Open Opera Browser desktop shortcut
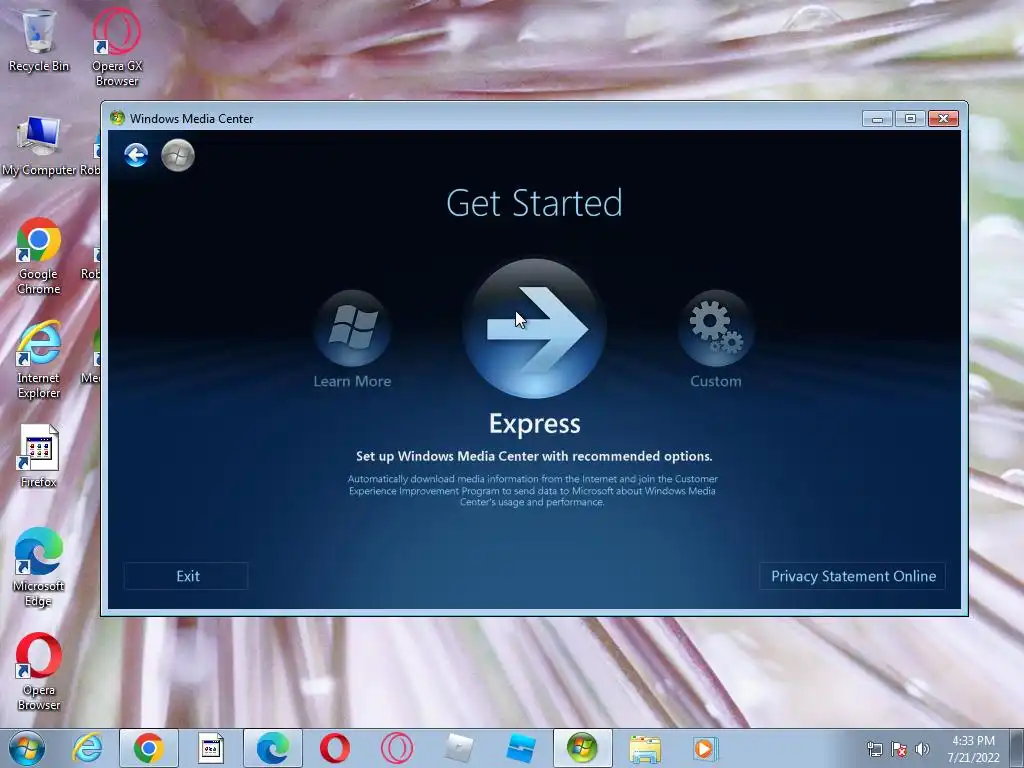The width and height of the screenshot is (1024, 768). [39, 671]
